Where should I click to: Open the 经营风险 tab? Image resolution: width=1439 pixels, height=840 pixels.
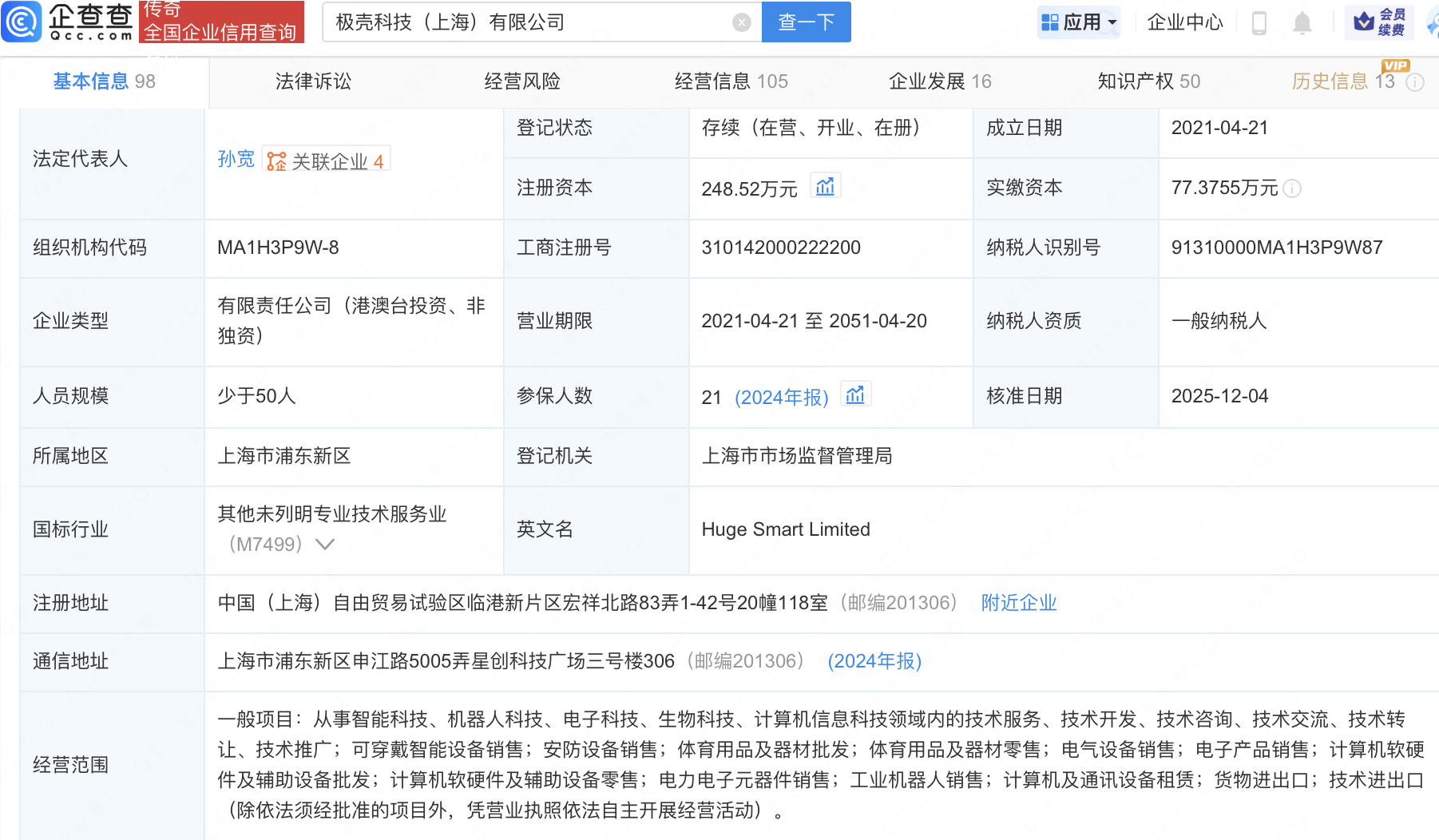point(522,81)
